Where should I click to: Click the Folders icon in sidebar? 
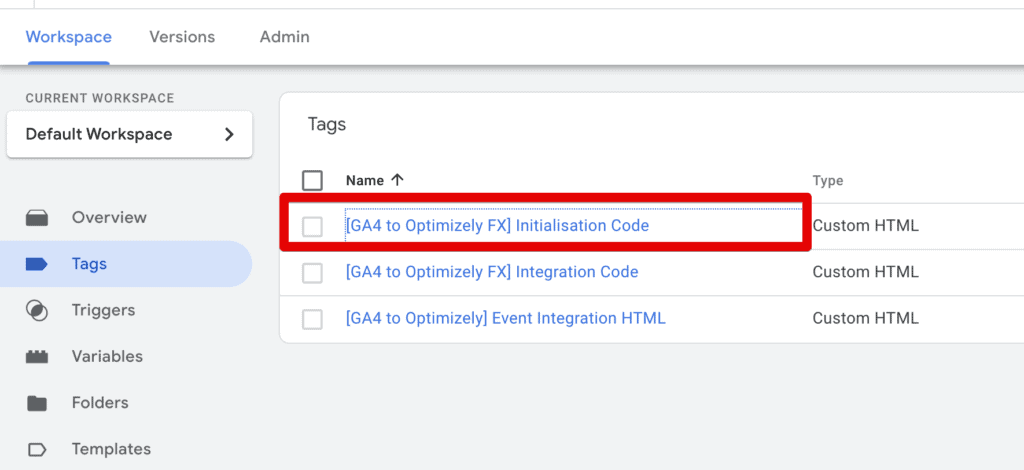pyautogui.click(x=37, y=403)
